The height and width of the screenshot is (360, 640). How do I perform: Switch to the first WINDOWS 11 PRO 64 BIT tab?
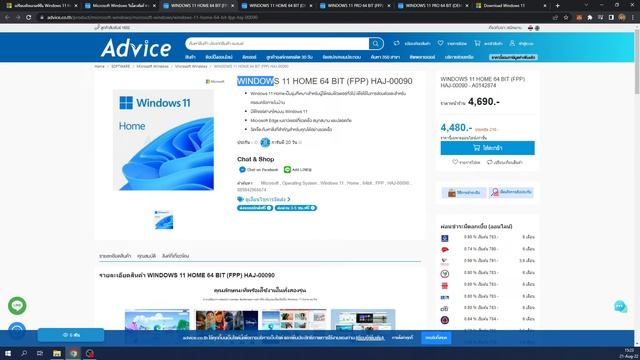[355, 6]
